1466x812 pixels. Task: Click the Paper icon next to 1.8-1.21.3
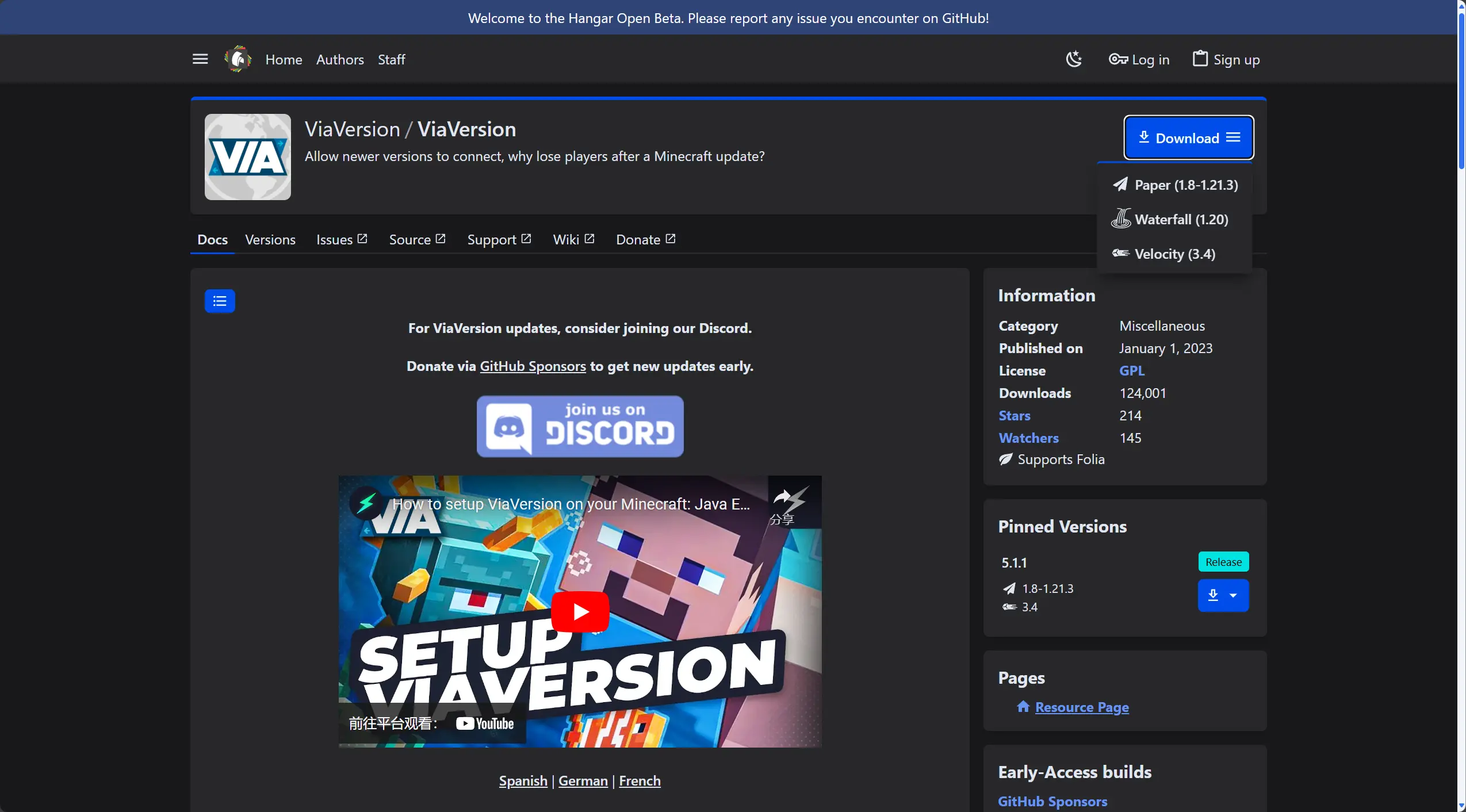point(1010,588)
